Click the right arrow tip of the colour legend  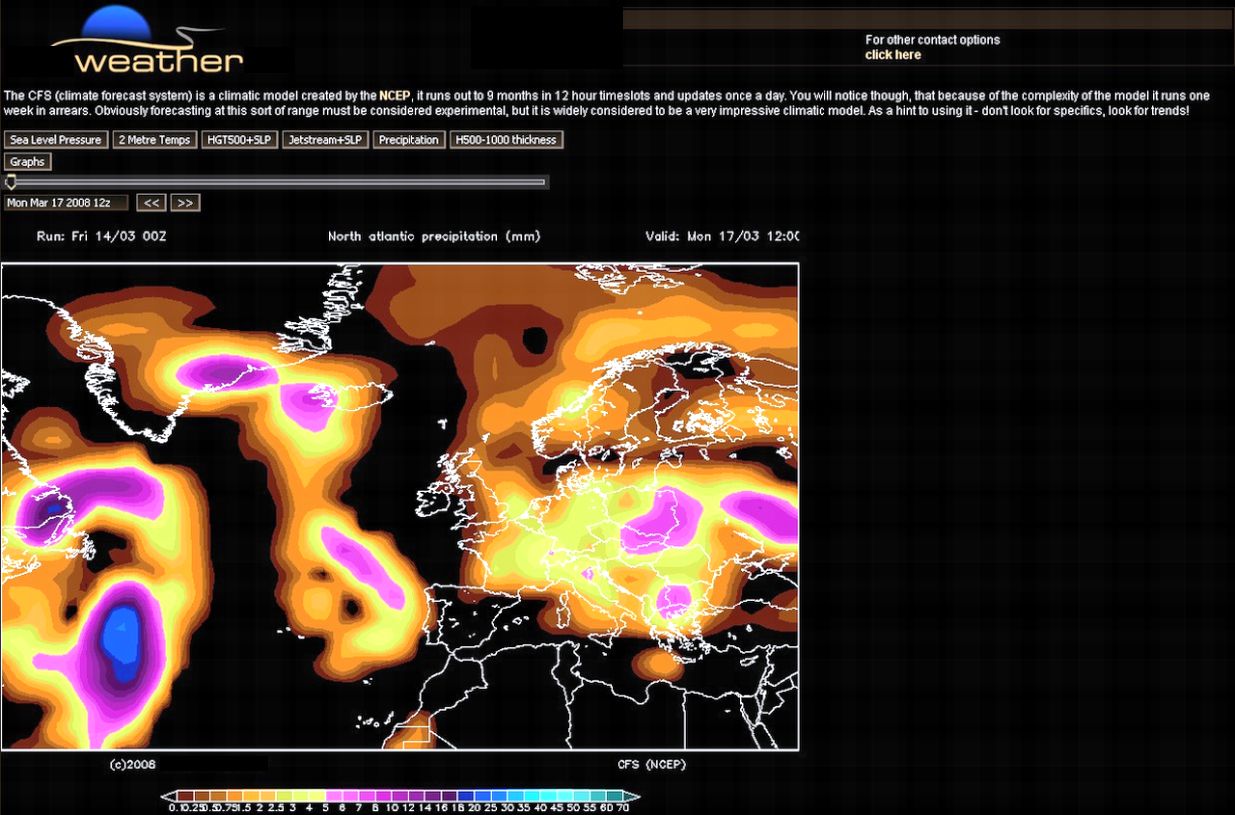[x=634, y=797]
